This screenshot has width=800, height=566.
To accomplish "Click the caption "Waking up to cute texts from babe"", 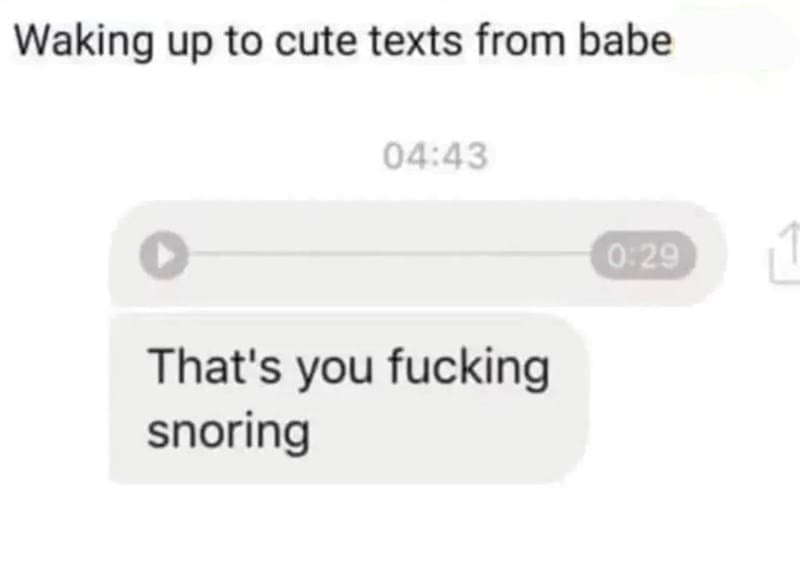I will pos(343,42).
